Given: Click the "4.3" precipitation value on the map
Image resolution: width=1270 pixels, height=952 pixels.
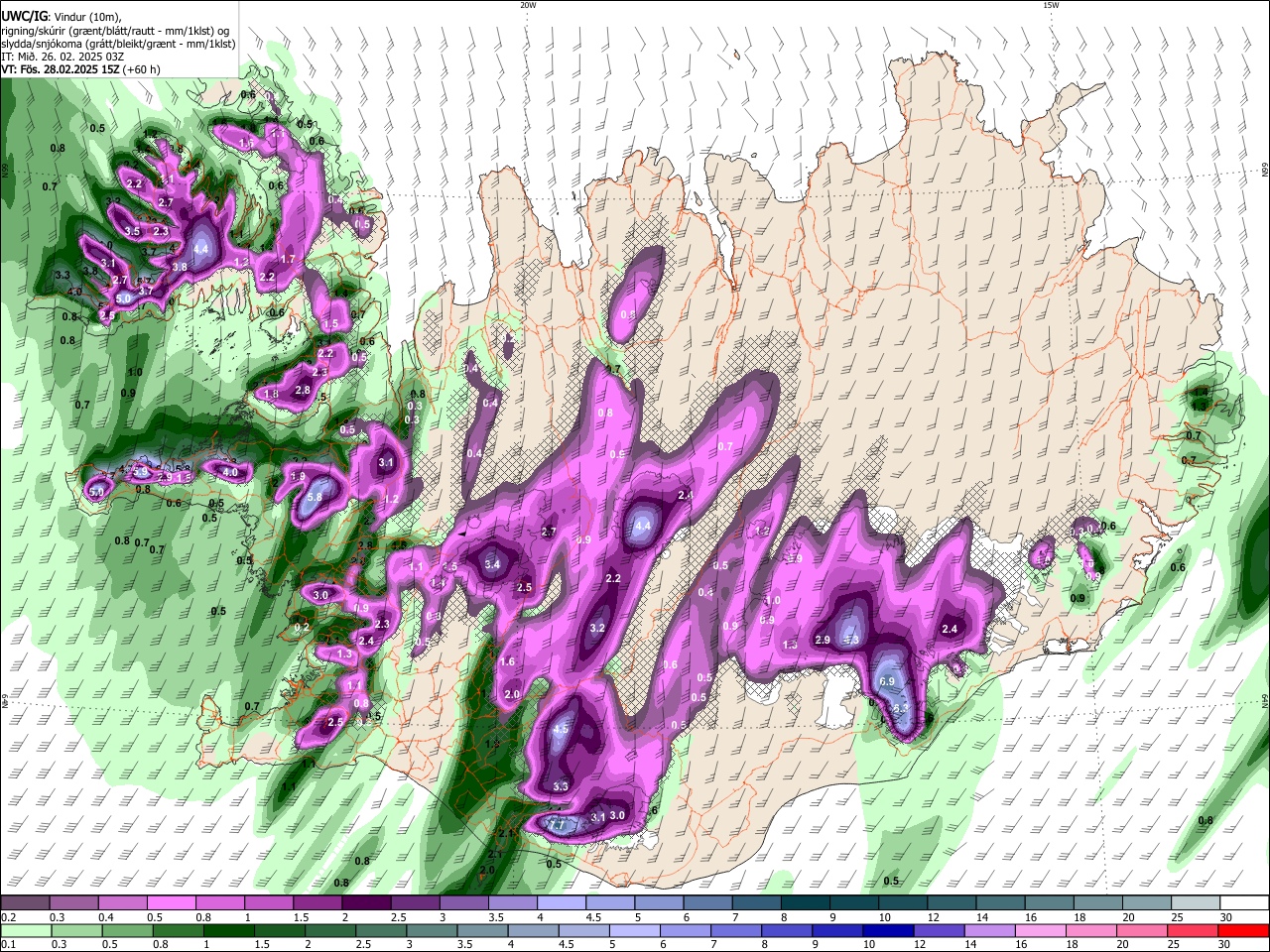Looking at the screenshot, I should tap(851, 640).
